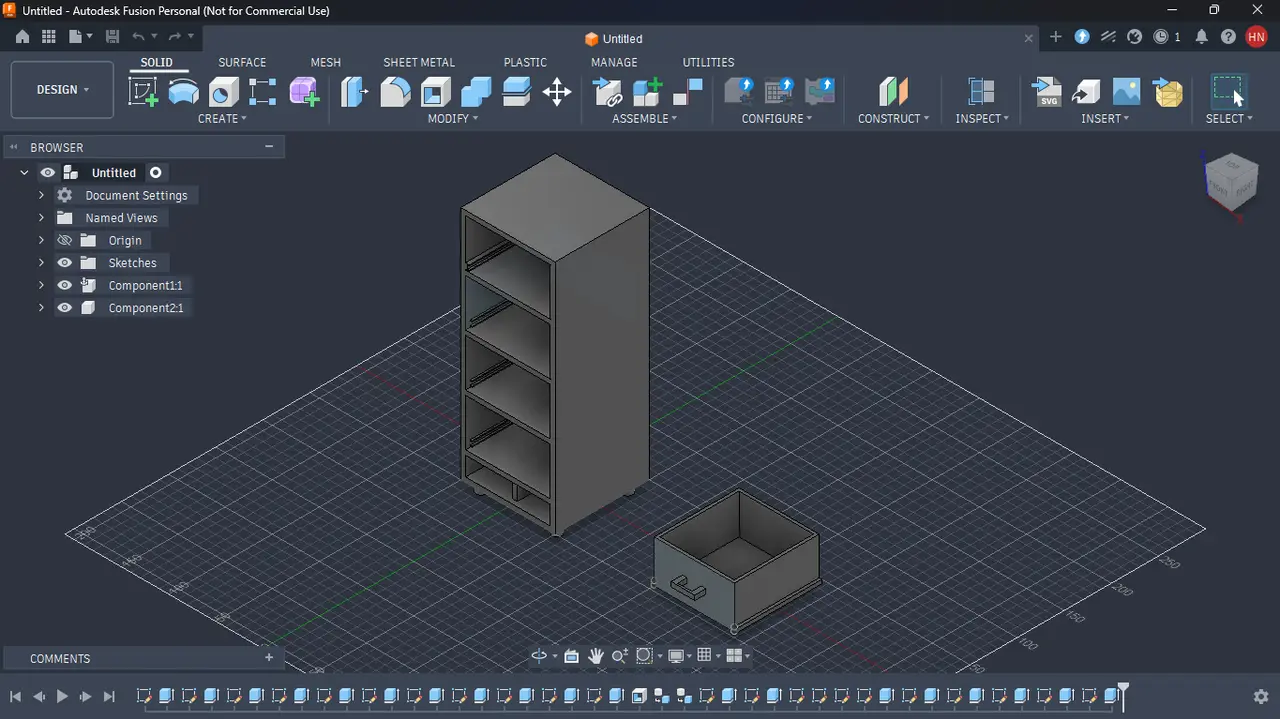Collapse the Untitled root node
Screen dimensions: 1280x719
[24, 173]
